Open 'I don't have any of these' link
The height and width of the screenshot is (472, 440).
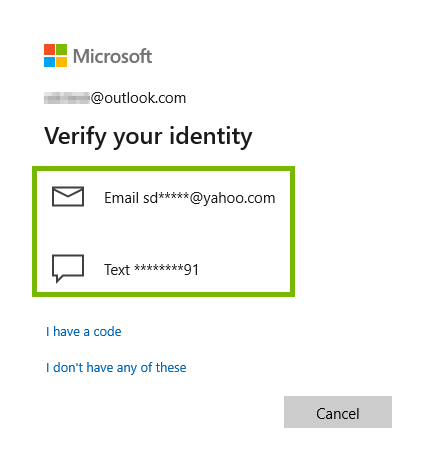tap(116, 368)
